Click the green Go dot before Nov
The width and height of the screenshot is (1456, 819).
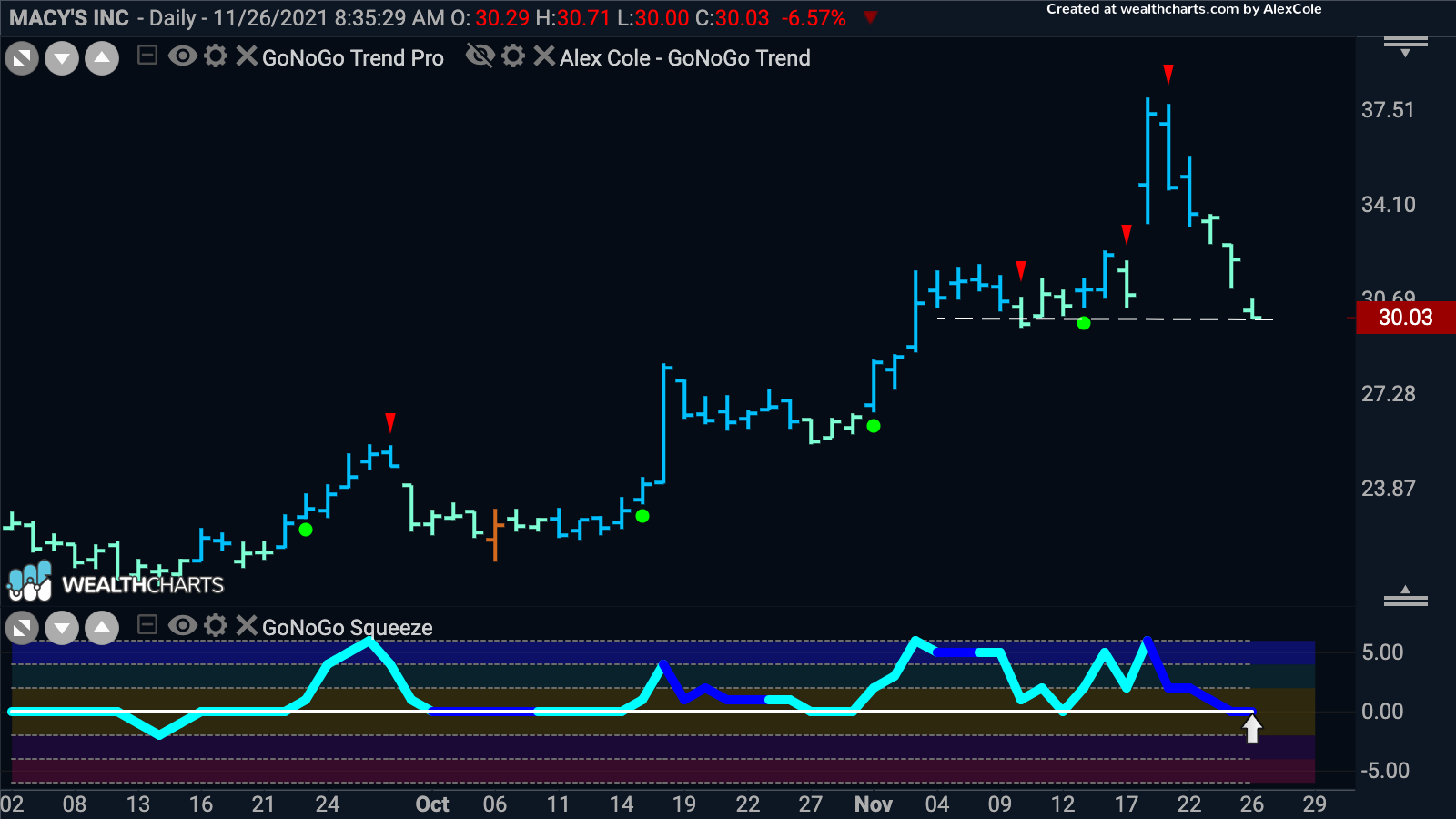click(874, 426)
